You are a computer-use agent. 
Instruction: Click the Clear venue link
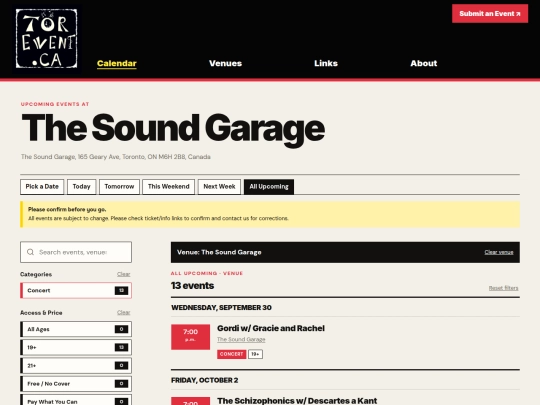(x=499, y=252)
